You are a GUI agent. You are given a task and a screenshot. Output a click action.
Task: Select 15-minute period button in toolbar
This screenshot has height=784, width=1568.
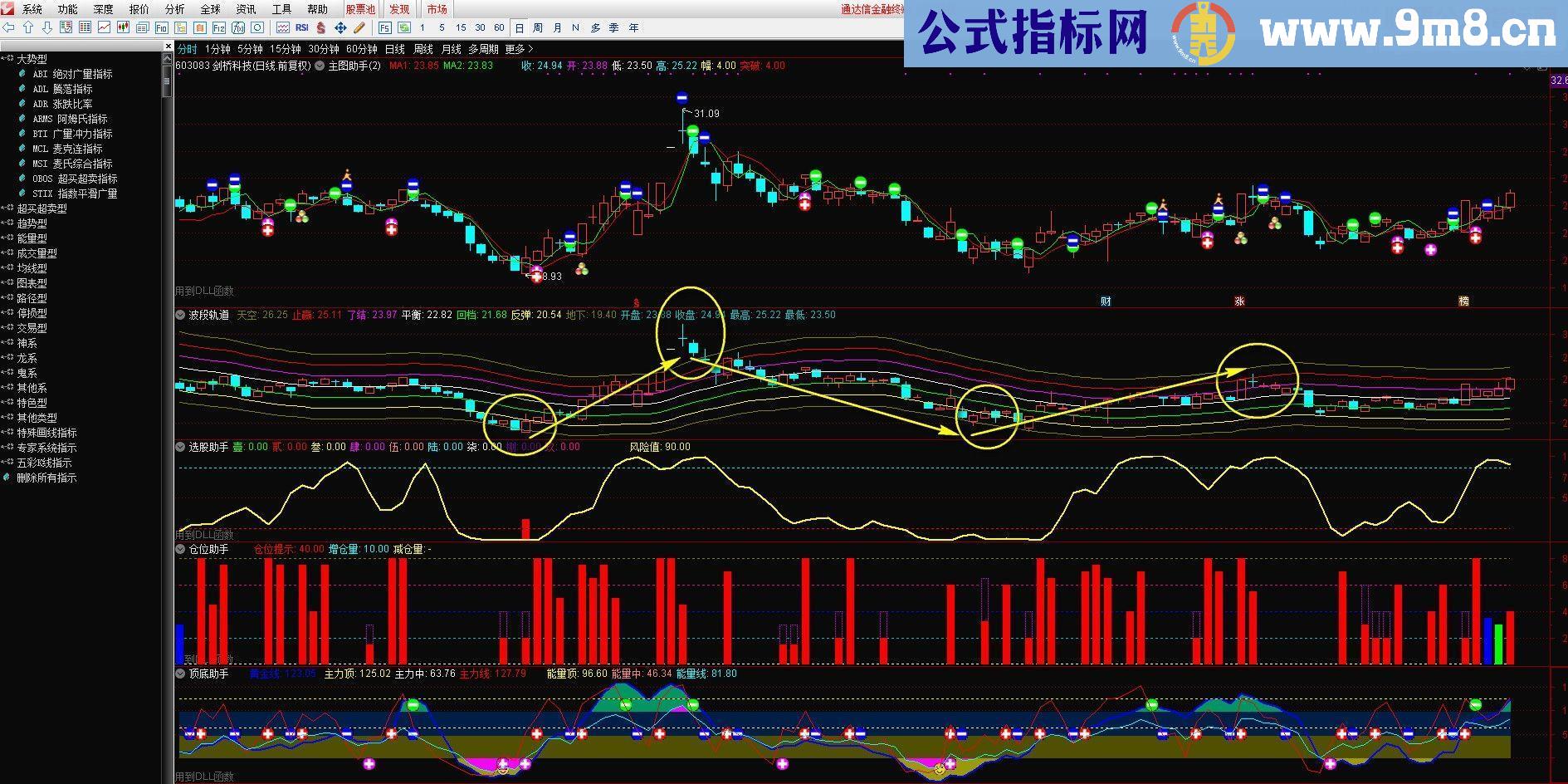(x=461, y=27)
